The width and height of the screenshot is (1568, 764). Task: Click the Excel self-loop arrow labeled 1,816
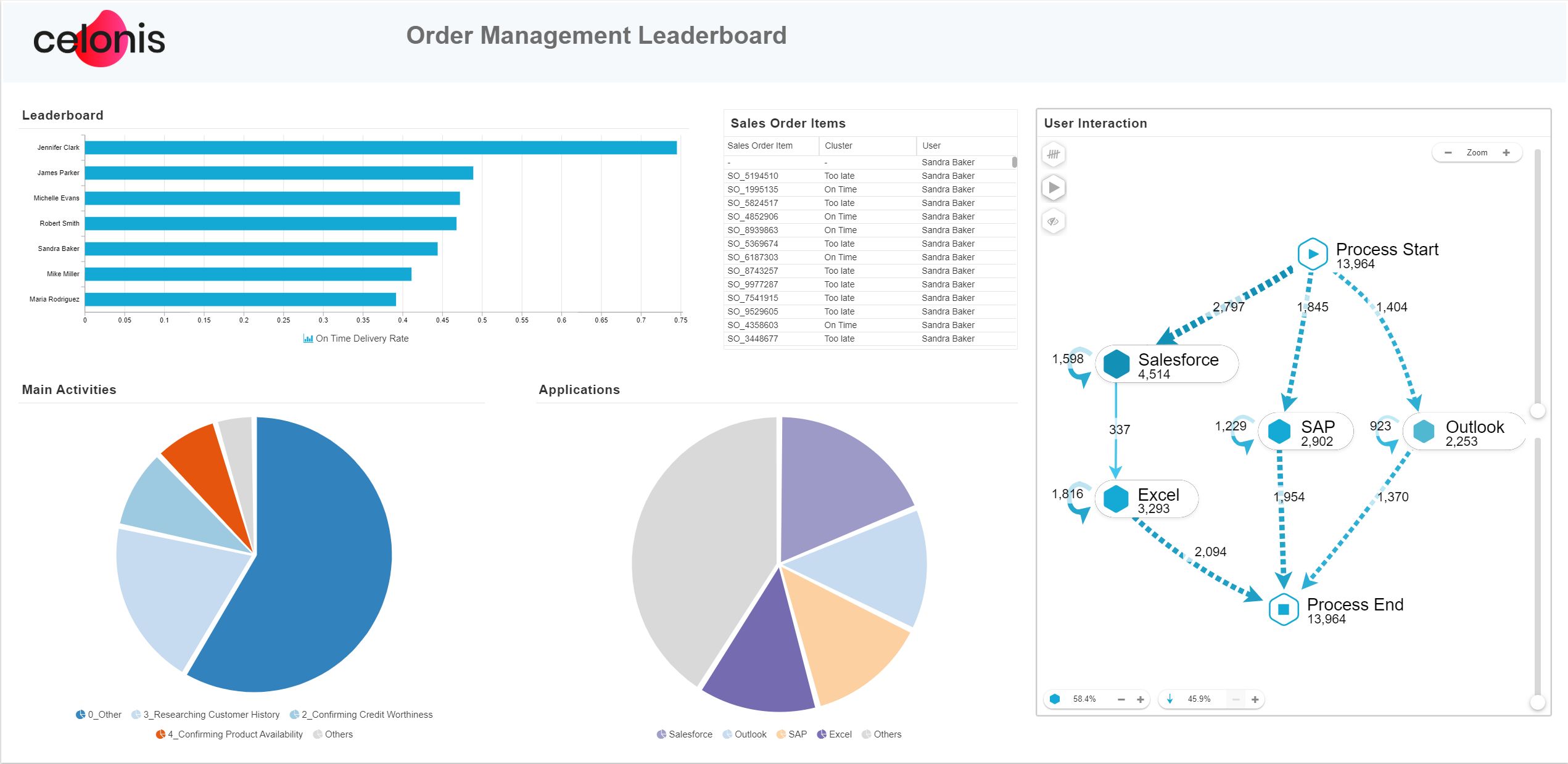coord(1080,503)
